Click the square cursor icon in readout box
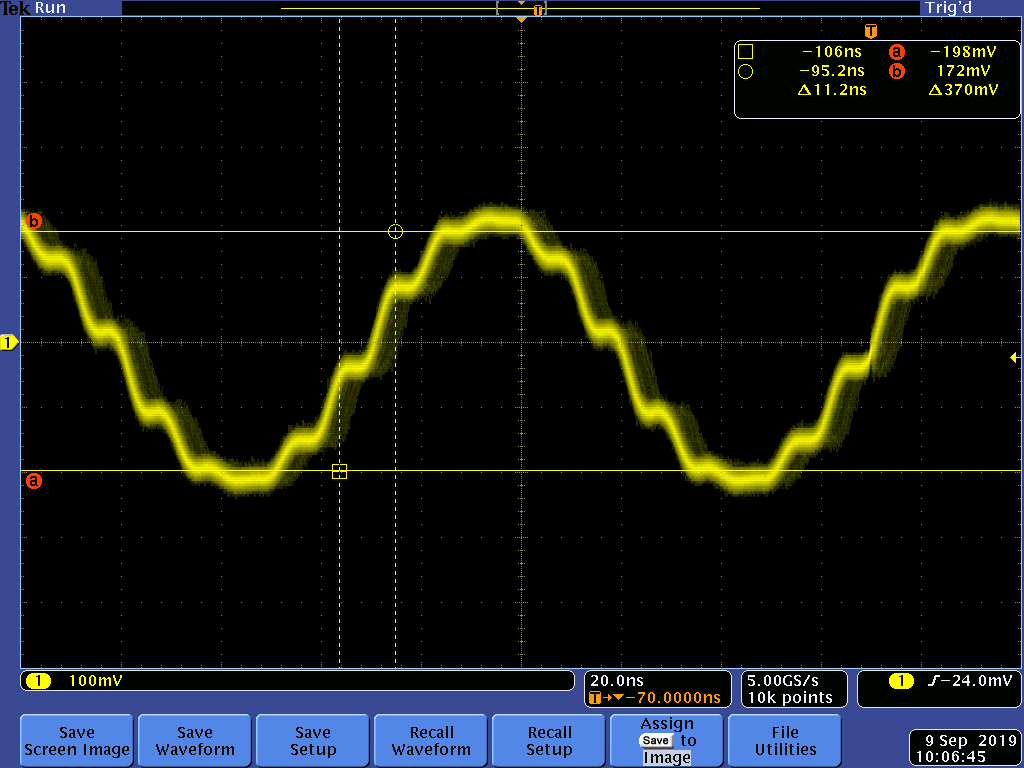This screenshot has height=768, width=1024. pyautogui.click(x=745, y=52)
